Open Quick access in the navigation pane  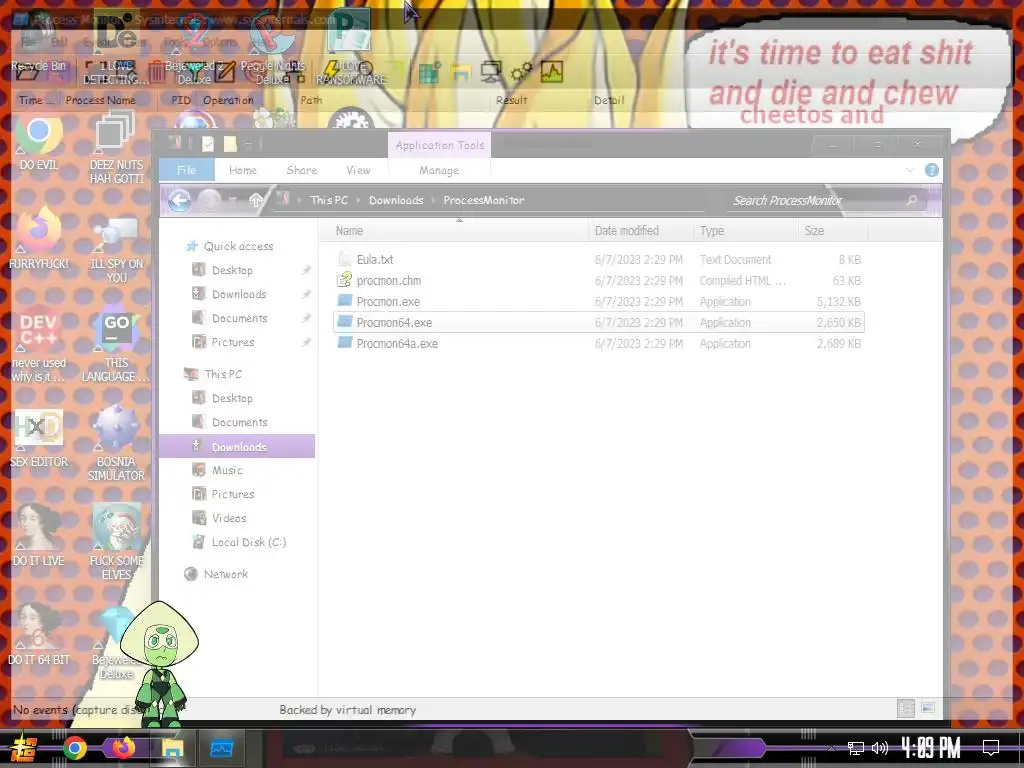[238, 246]
